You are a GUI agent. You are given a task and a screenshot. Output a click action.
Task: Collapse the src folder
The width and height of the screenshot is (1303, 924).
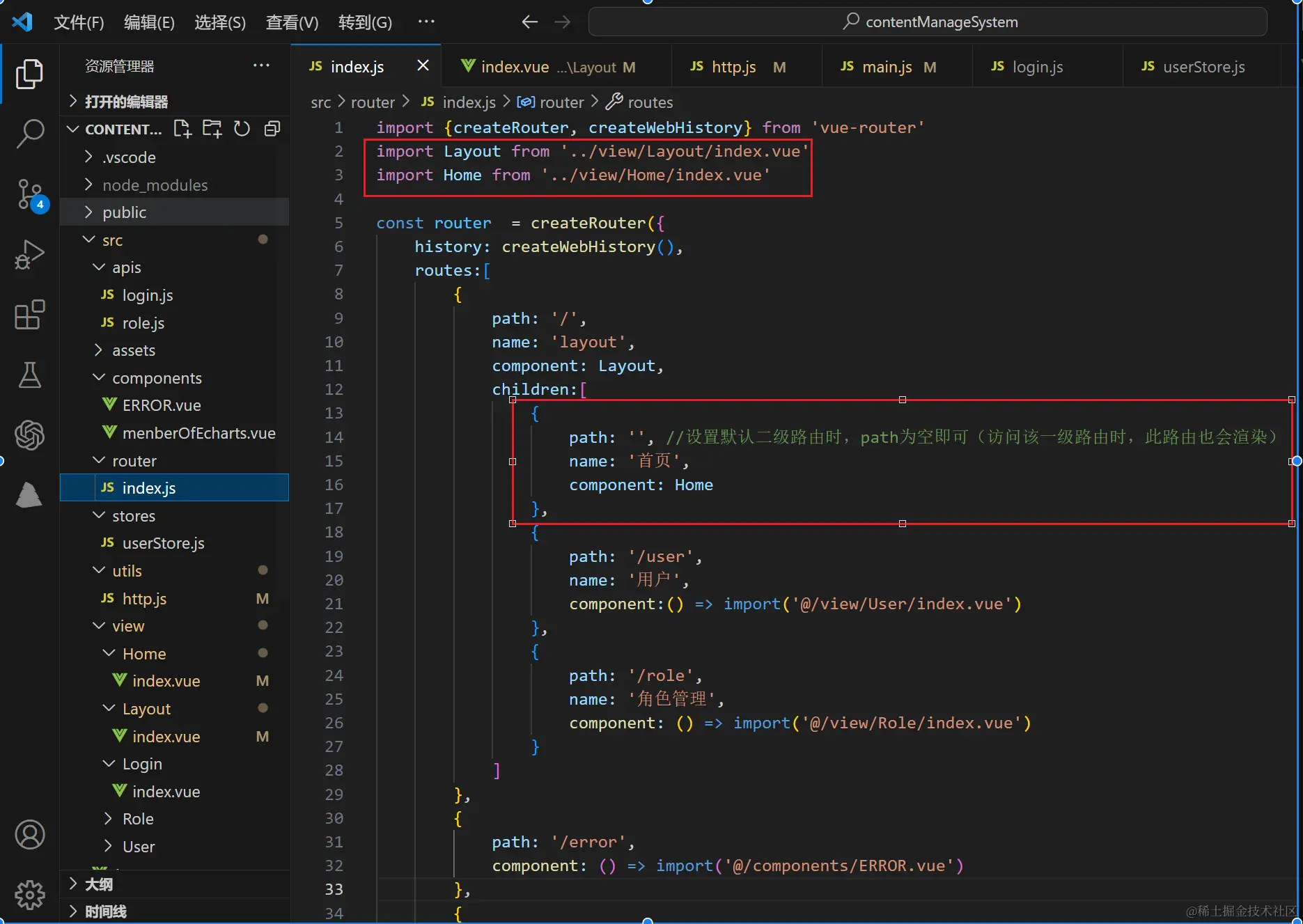pyautogui.click(x=175, y=240)
